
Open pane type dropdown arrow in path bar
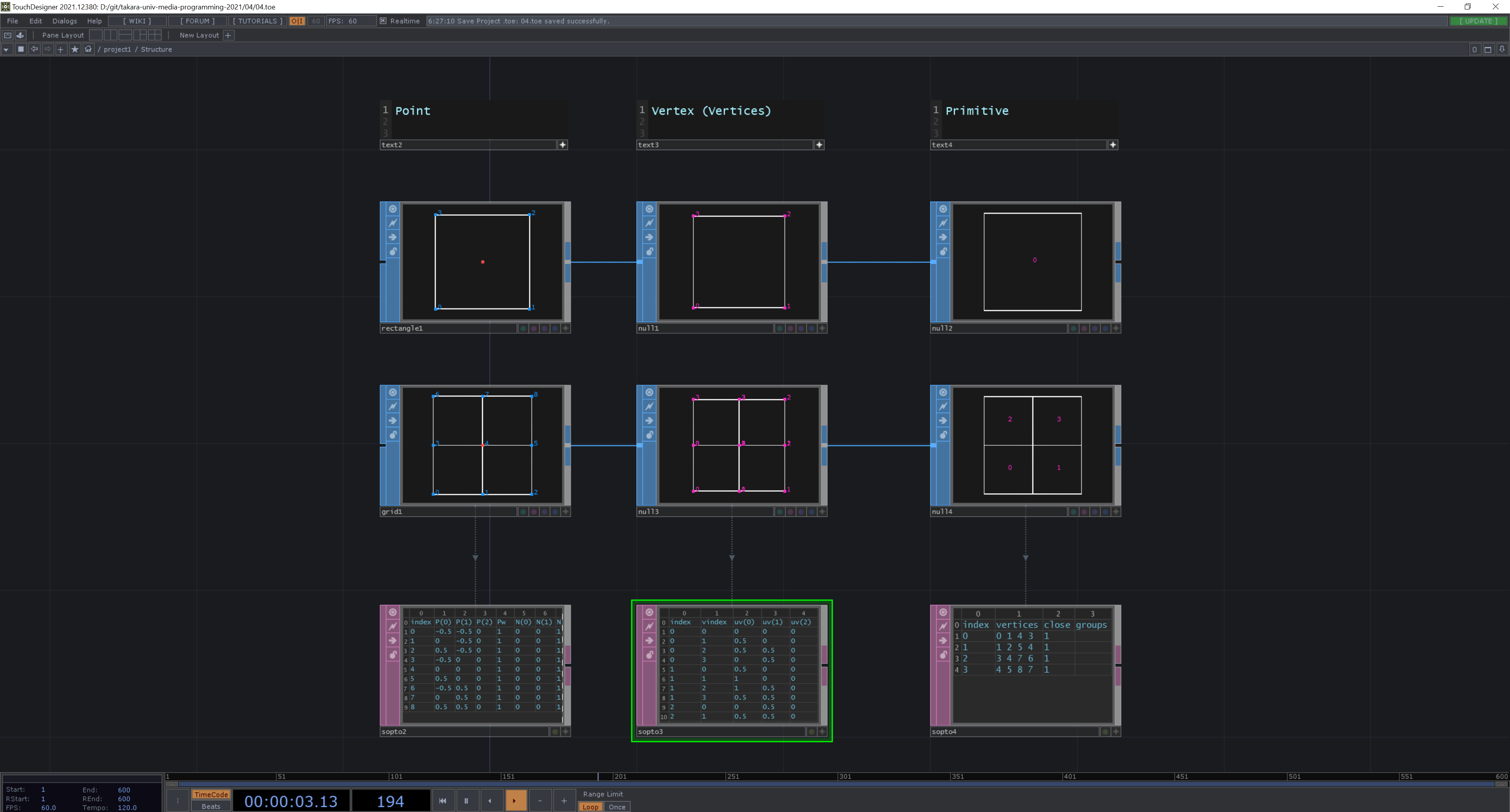(6, 49)
